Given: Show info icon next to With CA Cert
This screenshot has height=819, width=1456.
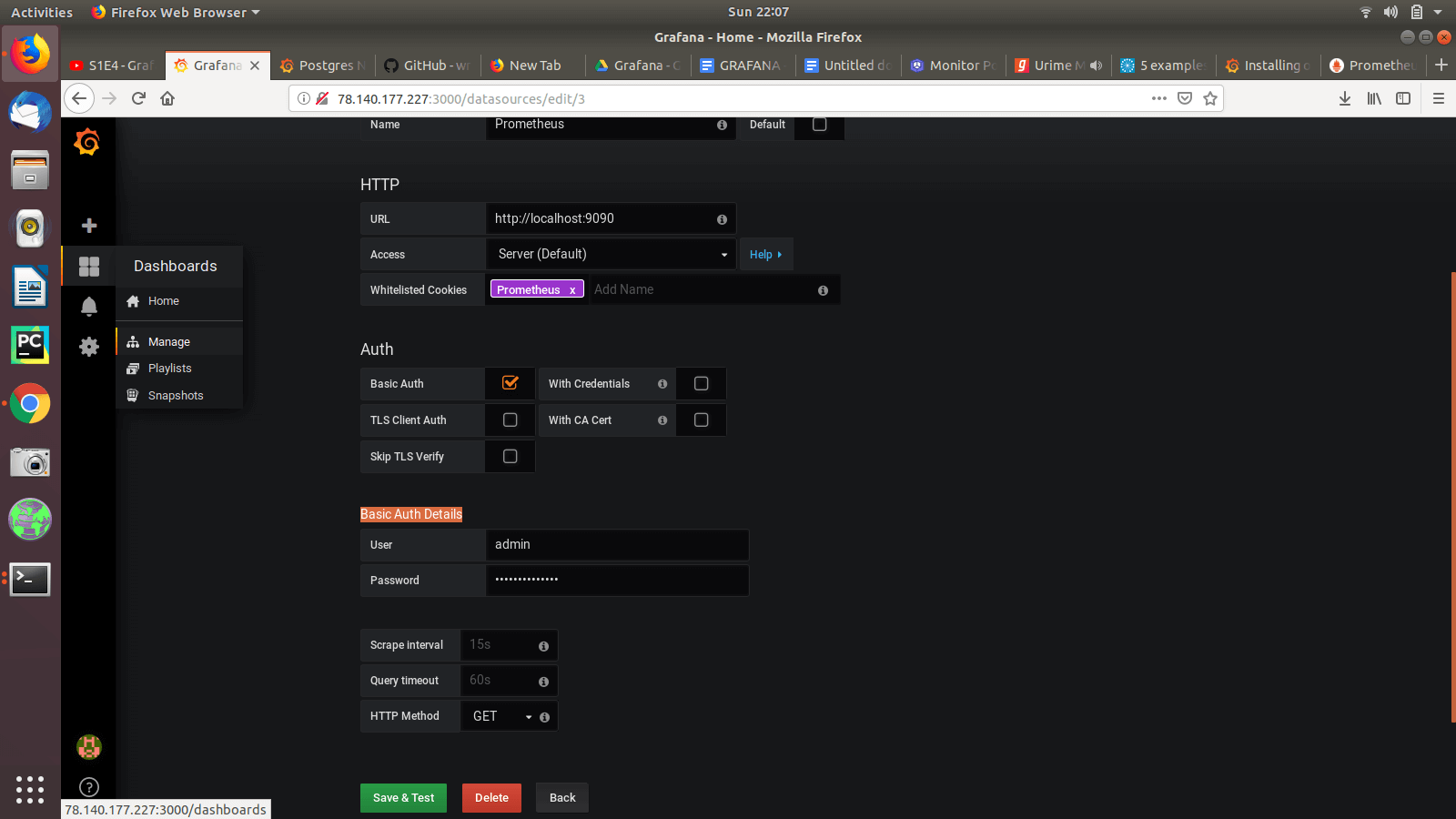Looking at the screenshot, I should coord(662,420).
